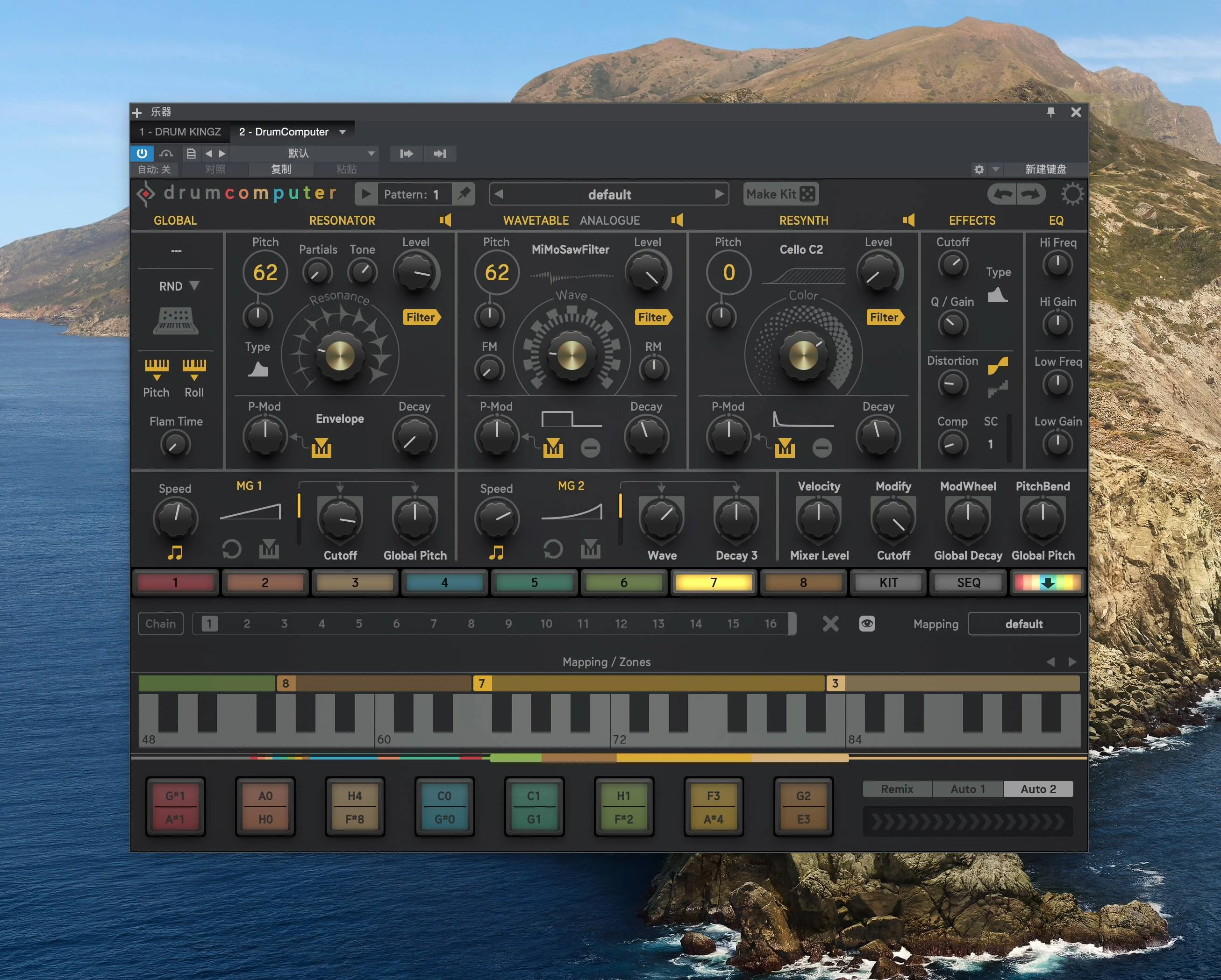The image size is (1221, 980).
Task: Mute the Resonator section speaker icon
Action: coord(446,220)
